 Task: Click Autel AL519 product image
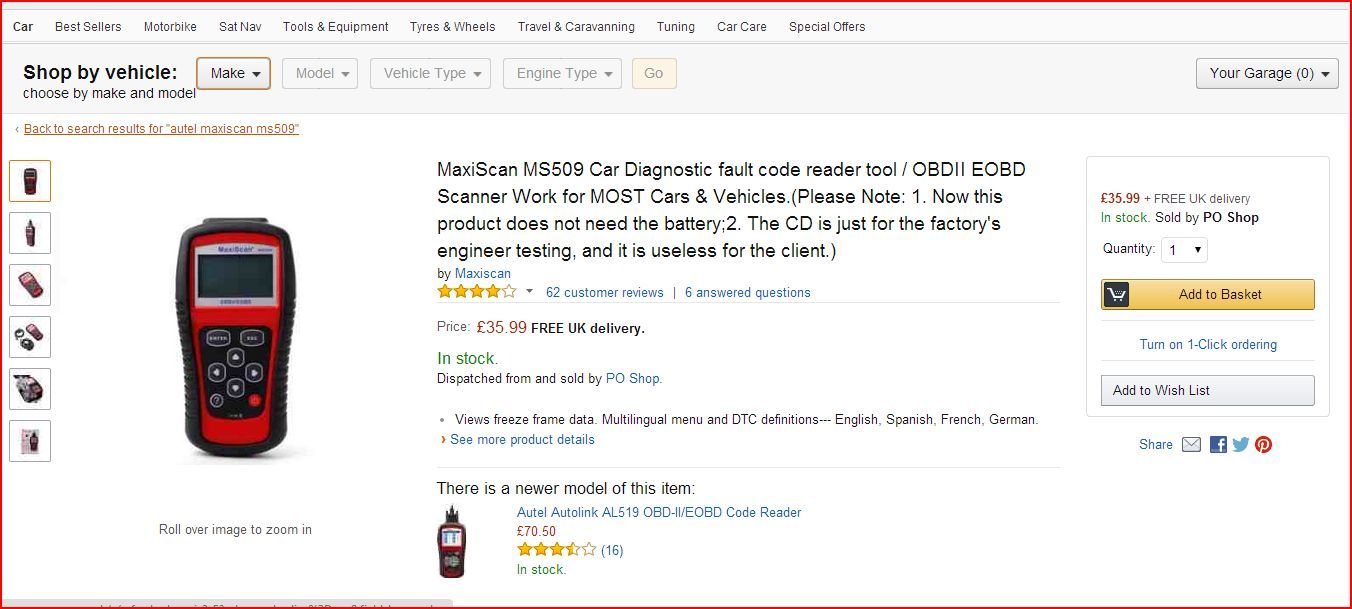coord(452,543)
